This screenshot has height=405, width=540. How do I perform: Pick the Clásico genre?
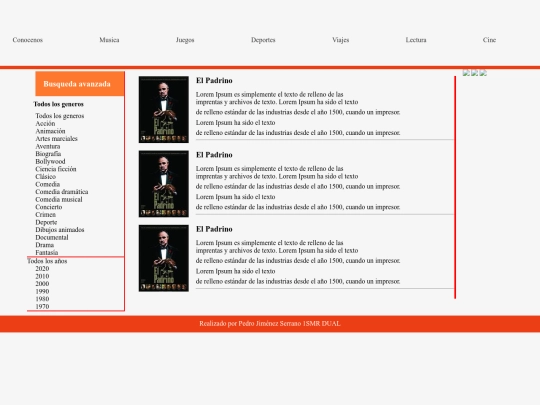pyautogui.click(x=45, y=176)
